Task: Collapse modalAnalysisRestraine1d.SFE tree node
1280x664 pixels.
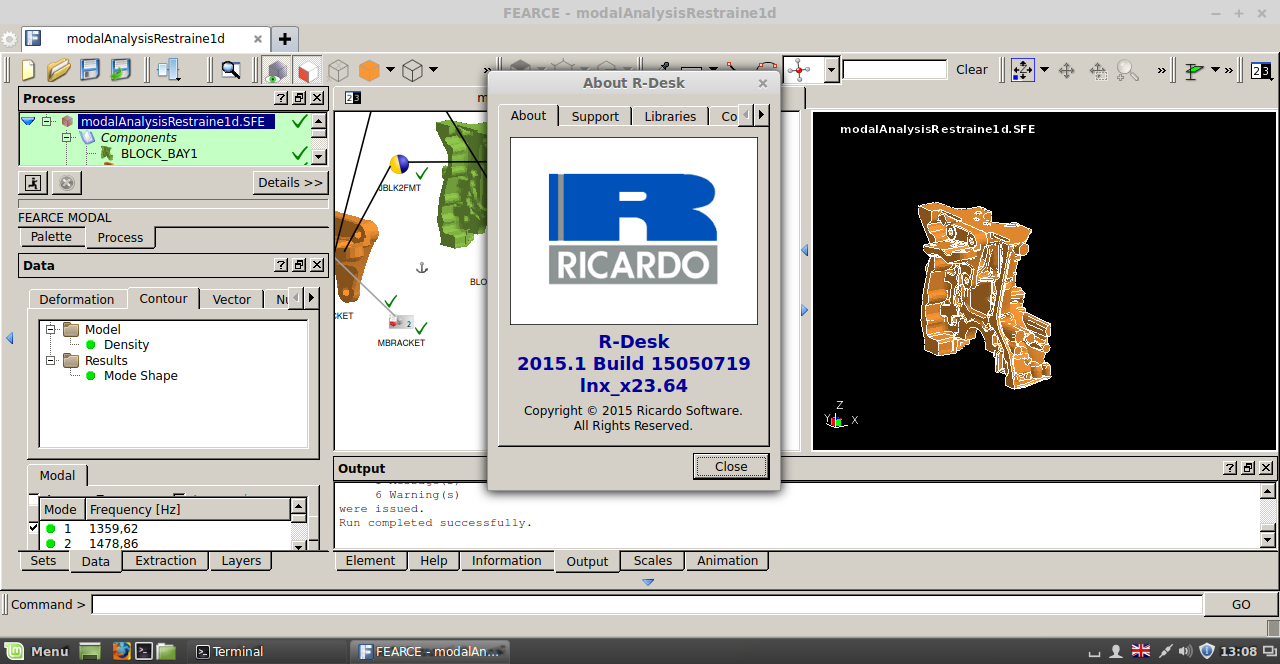Action: click(x=46, y=121)
